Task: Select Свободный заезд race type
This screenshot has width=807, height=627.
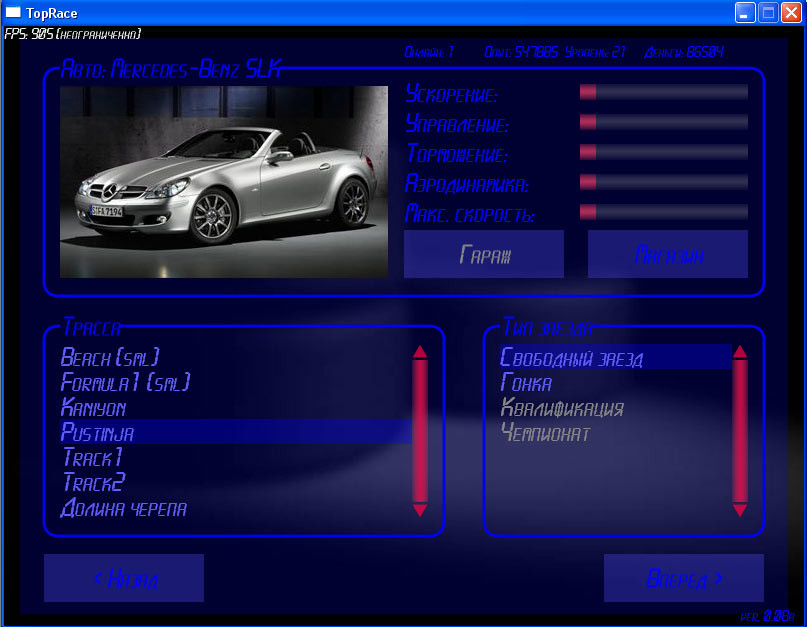Action: point(616,357)
